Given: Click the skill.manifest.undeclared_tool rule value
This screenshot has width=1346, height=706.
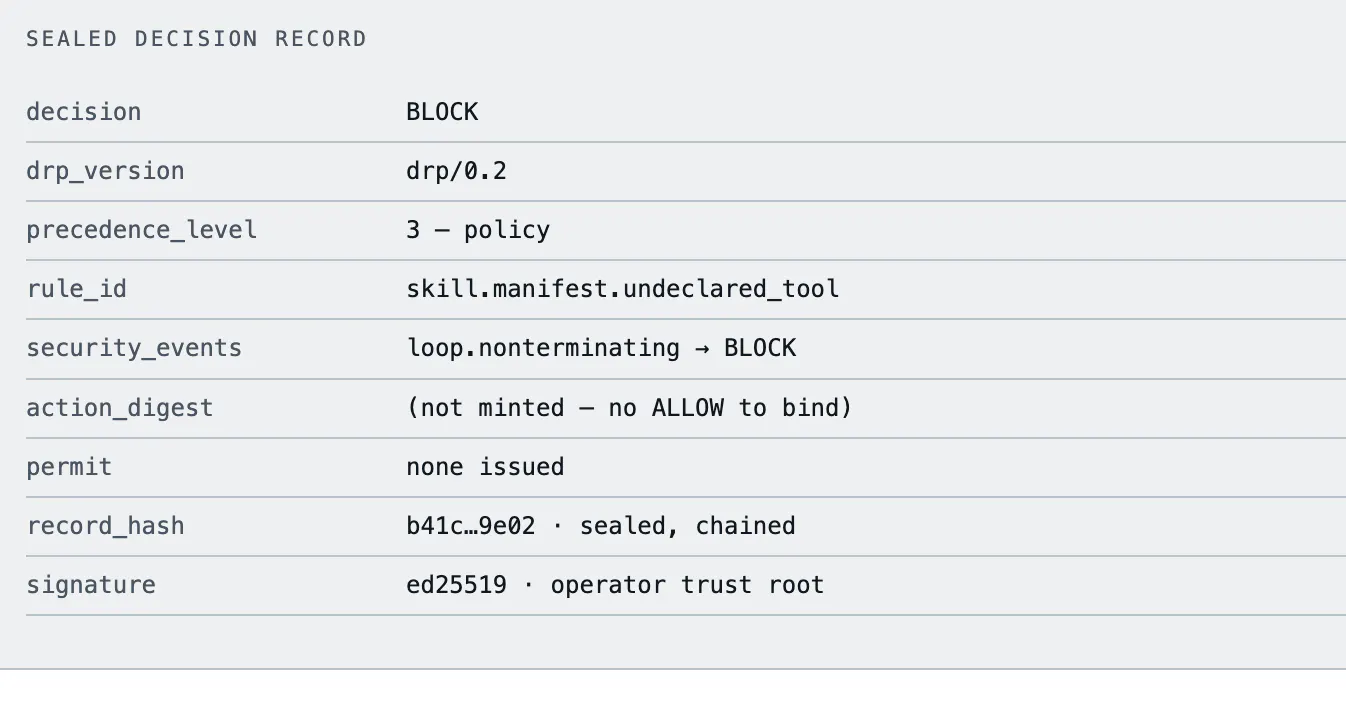Looking at the screenshot, I should (x=622, y=289).
